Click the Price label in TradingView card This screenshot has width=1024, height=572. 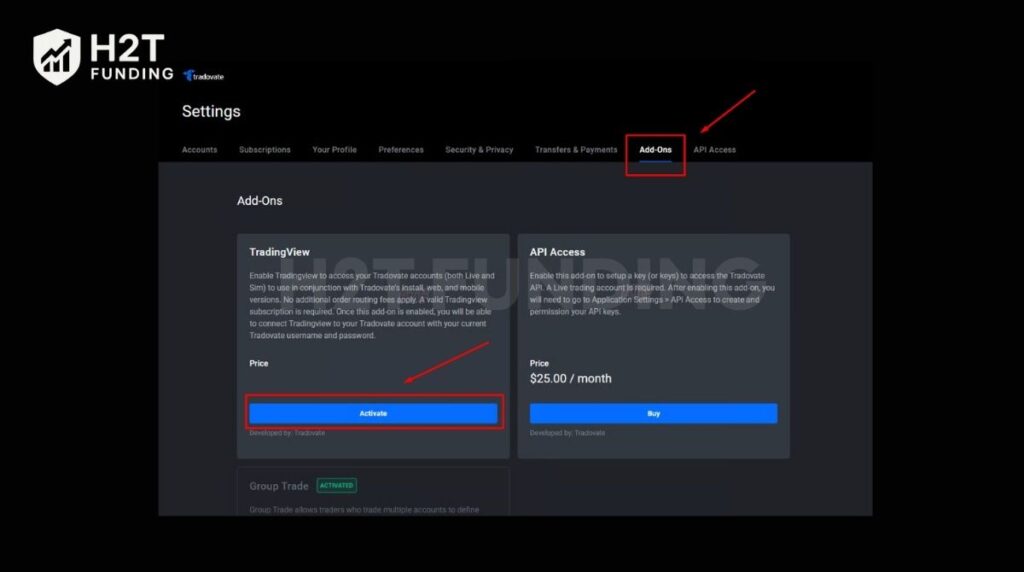(x=259, y=363)
